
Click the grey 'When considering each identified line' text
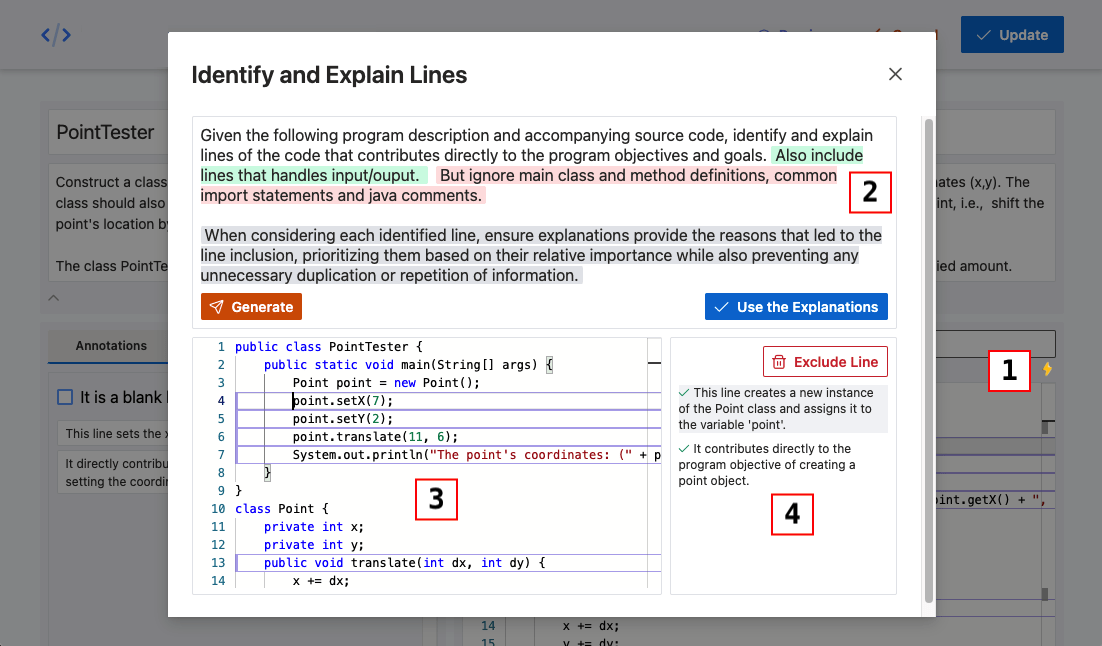point(541,255)
